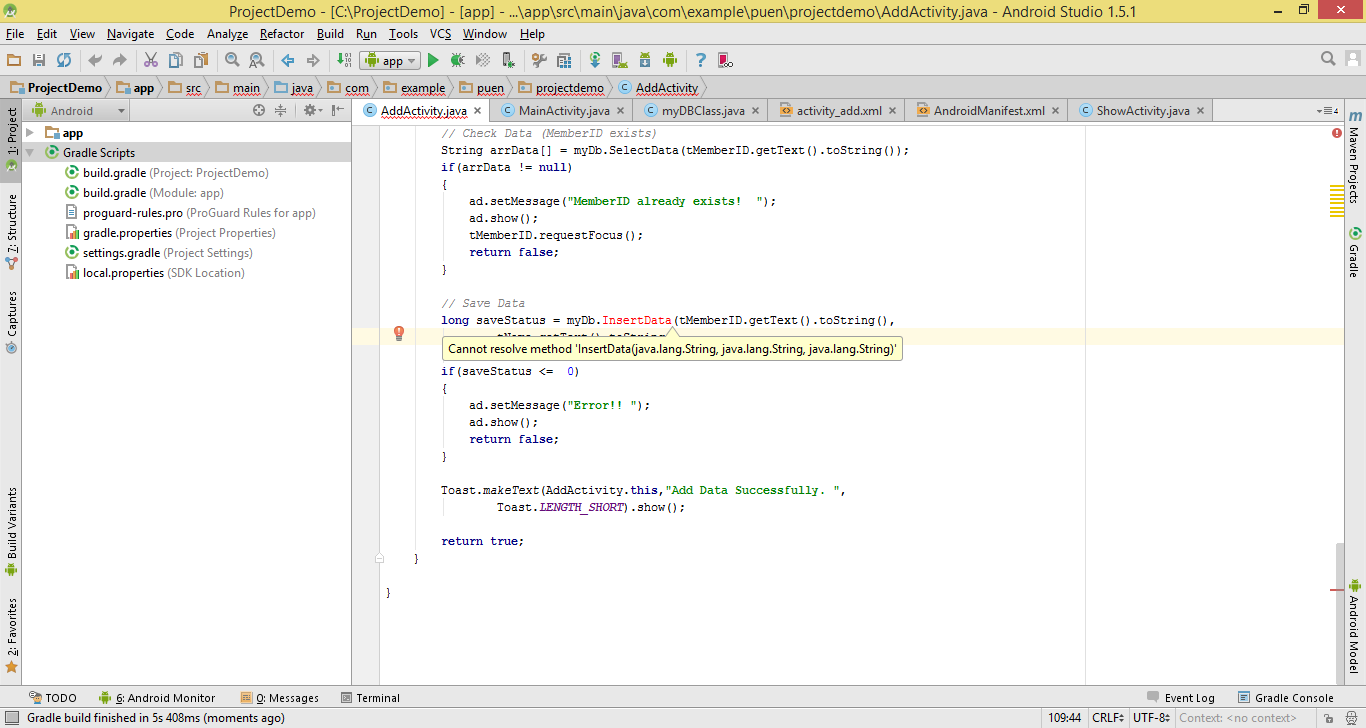The image size is (1366, 728).
Task: Toggle the Android Model side panel
Action: coord(1355,625)
